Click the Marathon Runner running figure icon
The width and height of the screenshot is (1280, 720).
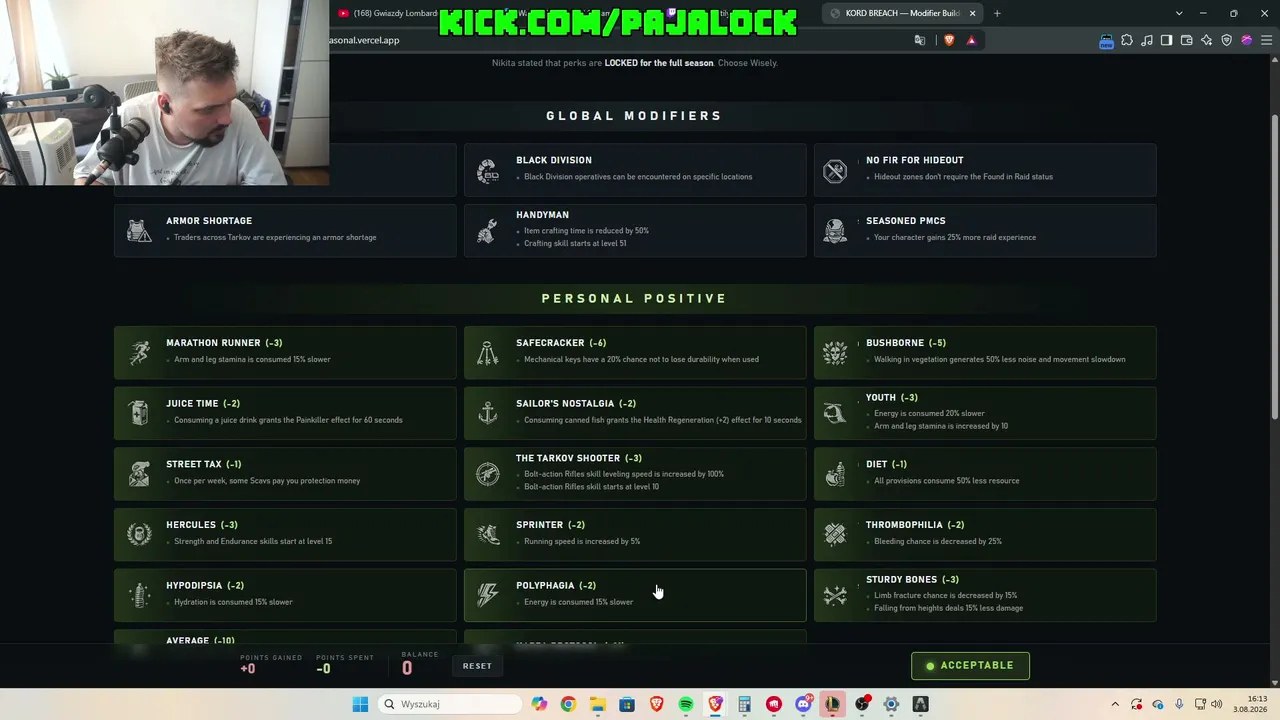[139, 353]
